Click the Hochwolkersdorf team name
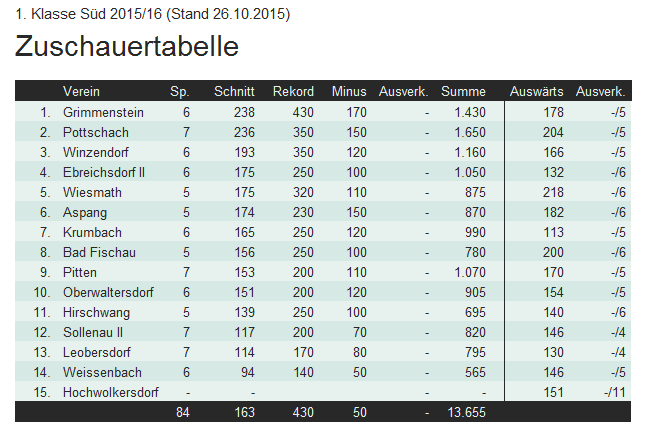Viewport: 646px width, 429px height. tap(110, 392)
